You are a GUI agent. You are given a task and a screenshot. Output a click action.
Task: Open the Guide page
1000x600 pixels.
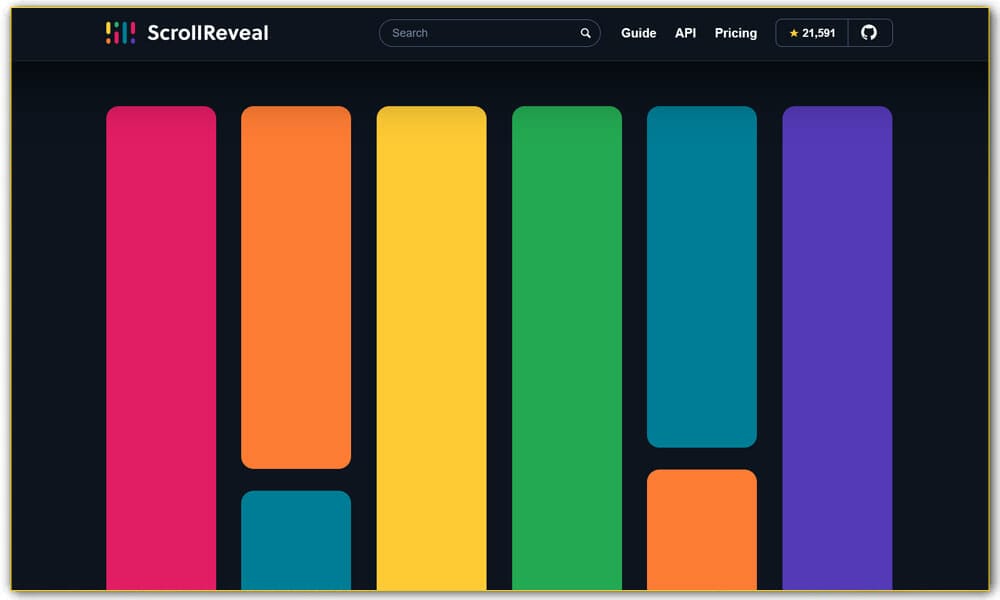pos(639,33)
